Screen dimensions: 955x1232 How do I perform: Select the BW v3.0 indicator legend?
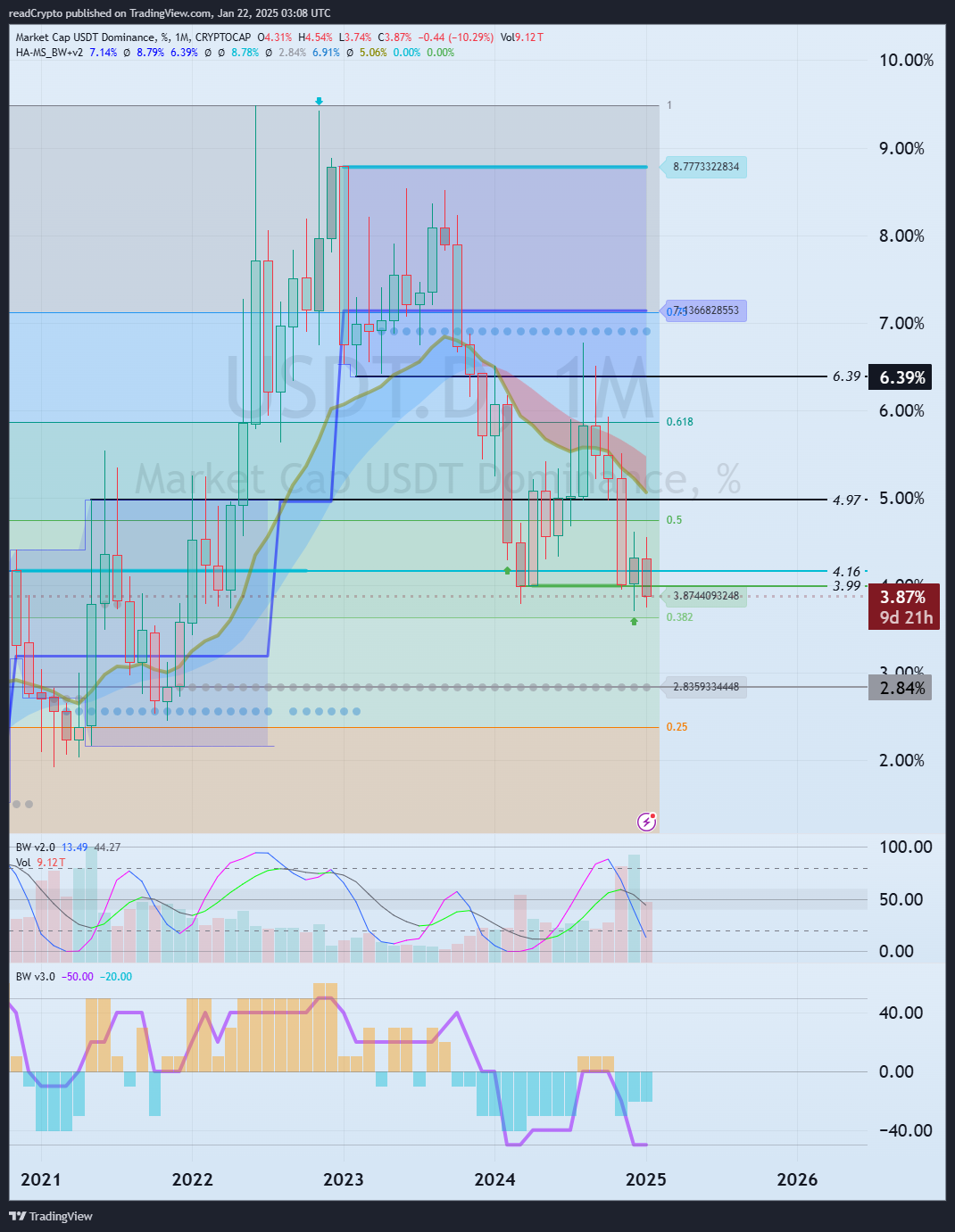point(35,977)
